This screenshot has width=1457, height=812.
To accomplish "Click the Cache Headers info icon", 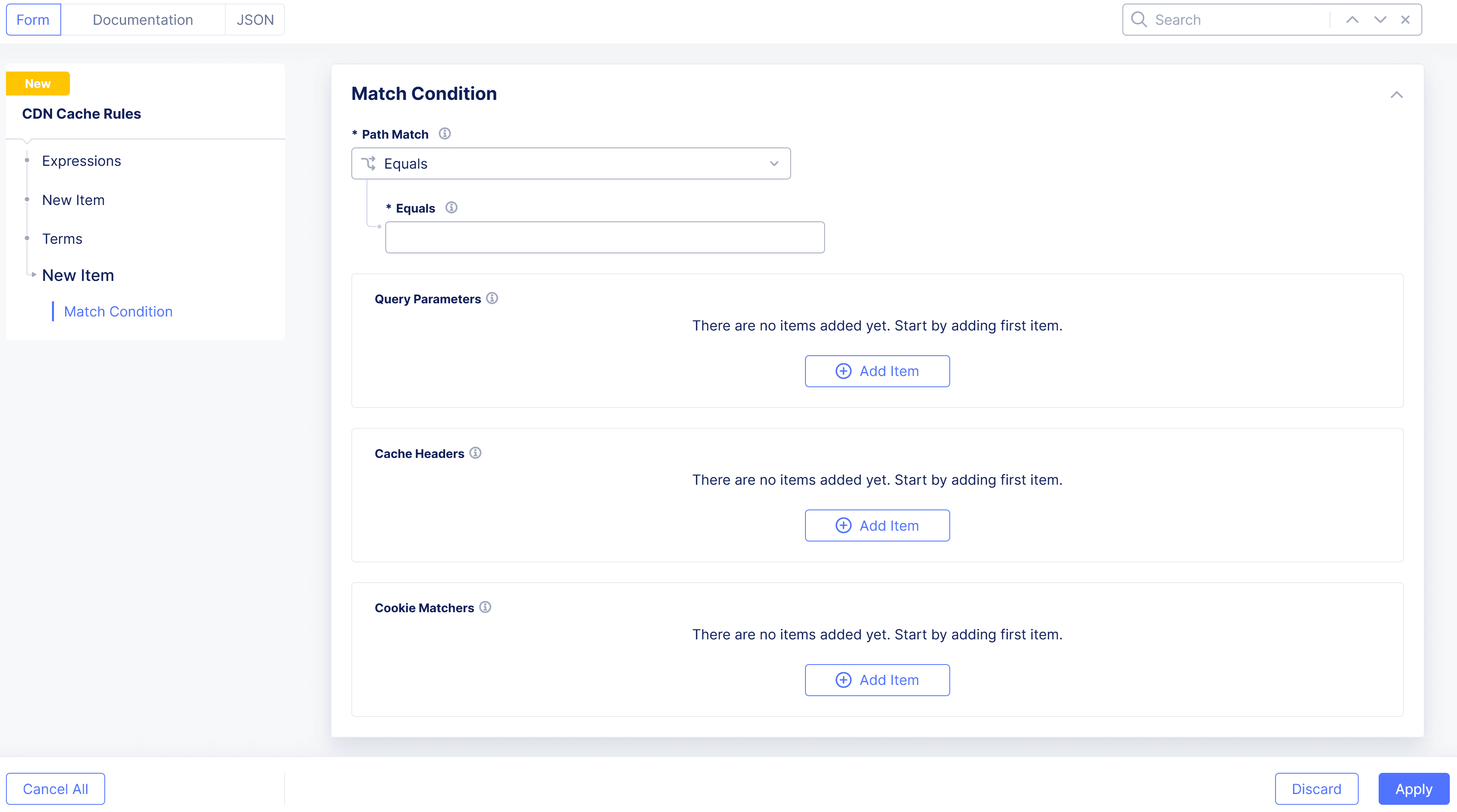I will (476, 453).
